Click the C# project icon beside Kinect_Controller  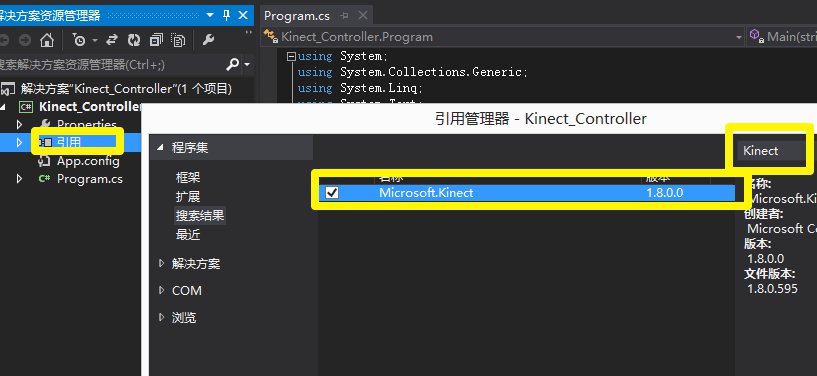26,107
